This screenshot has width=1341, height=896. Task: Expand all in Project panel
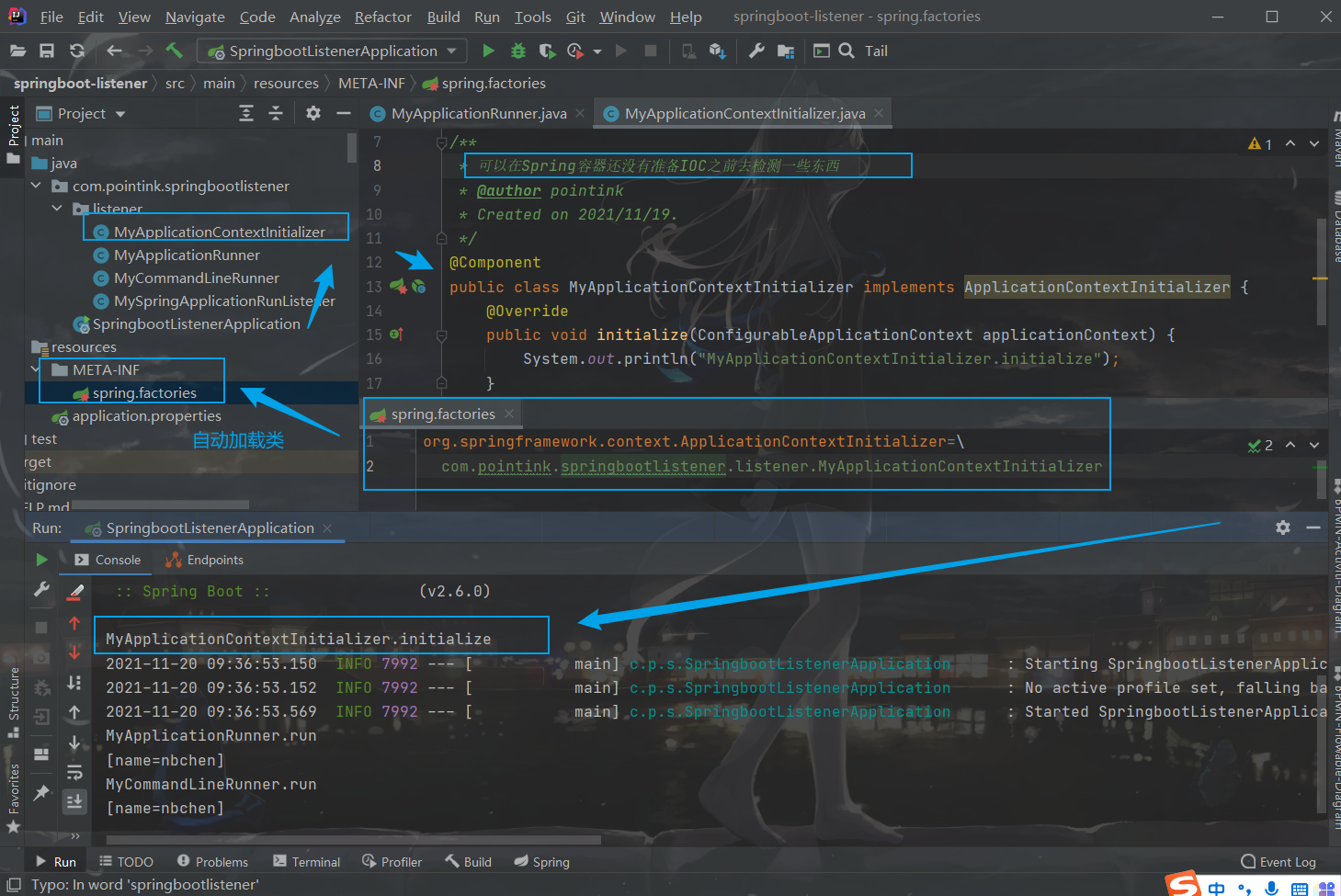pyautogui.click(x=246, y=113)
